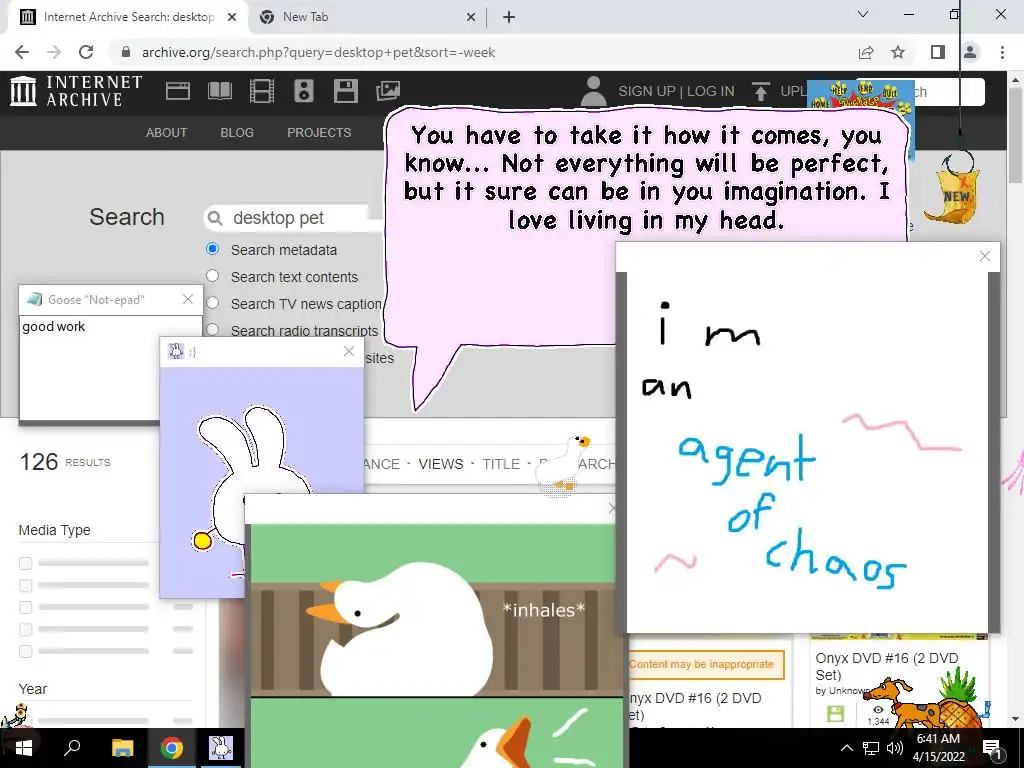Sort results by VIEWS

pyautogui.click(x=441, y=464)
